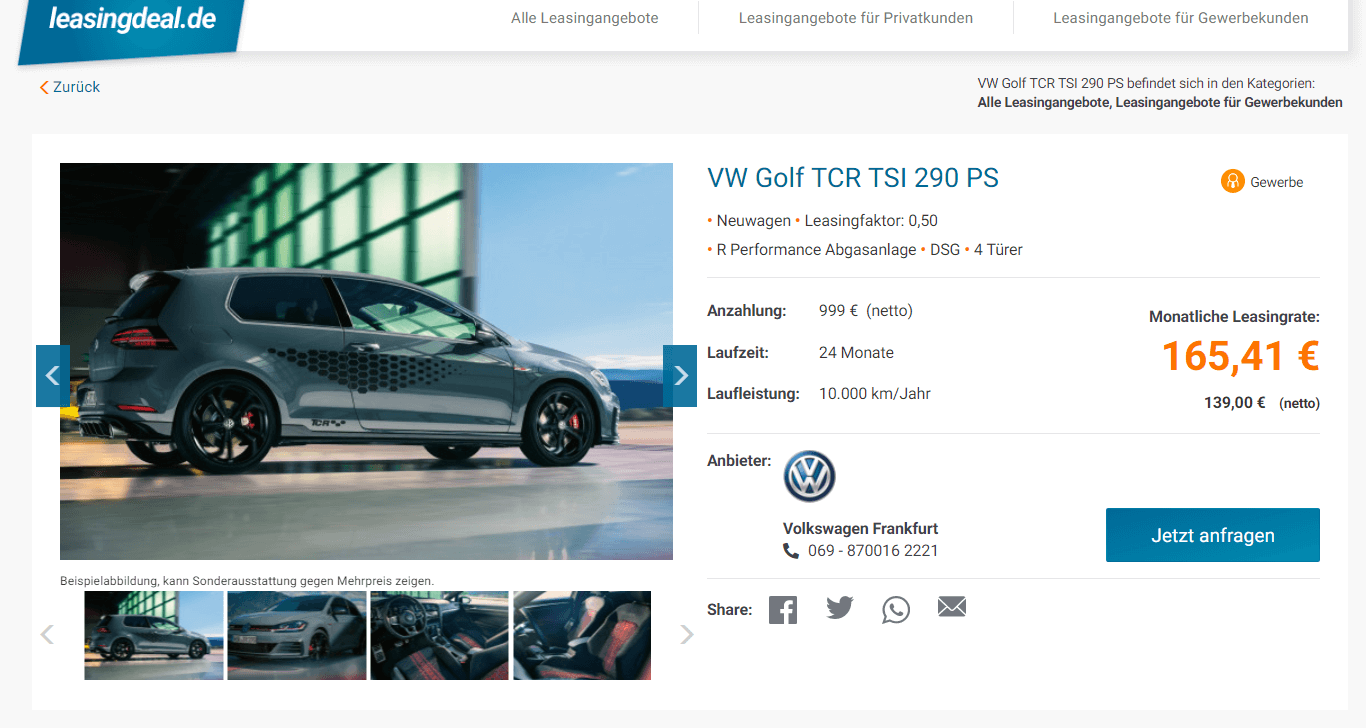Click the Volkswagen Frankfurt dealer name

pos(861,528)
